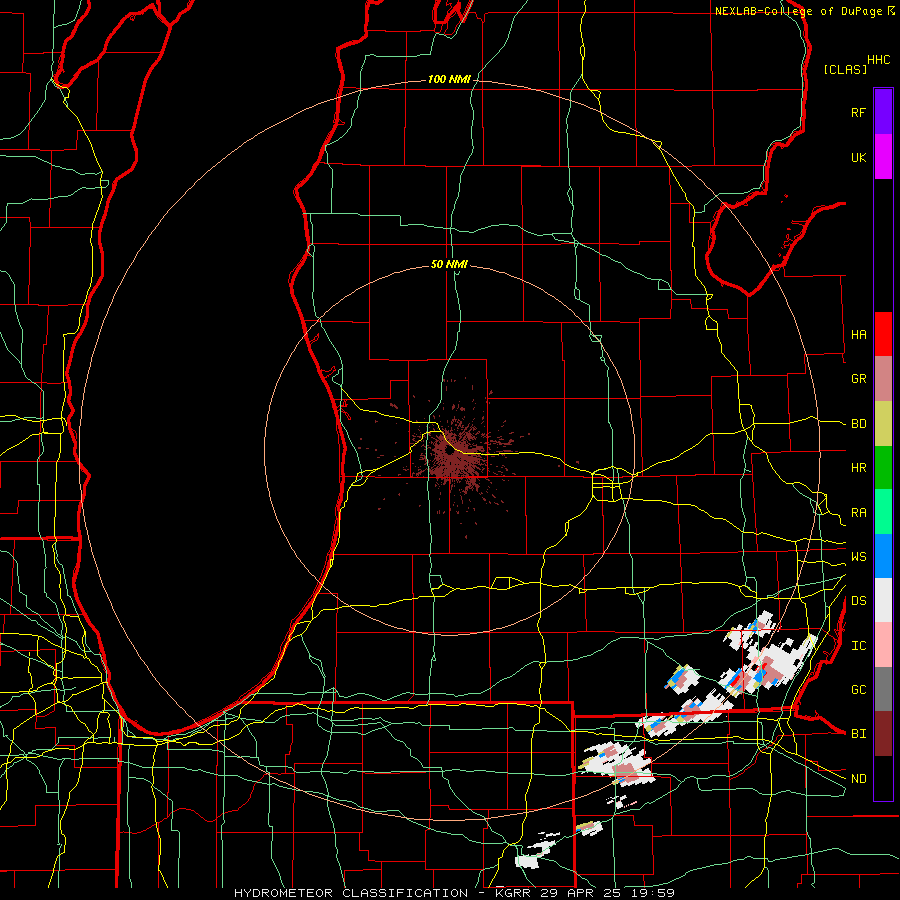Click the BD legend label

(858, 424)
